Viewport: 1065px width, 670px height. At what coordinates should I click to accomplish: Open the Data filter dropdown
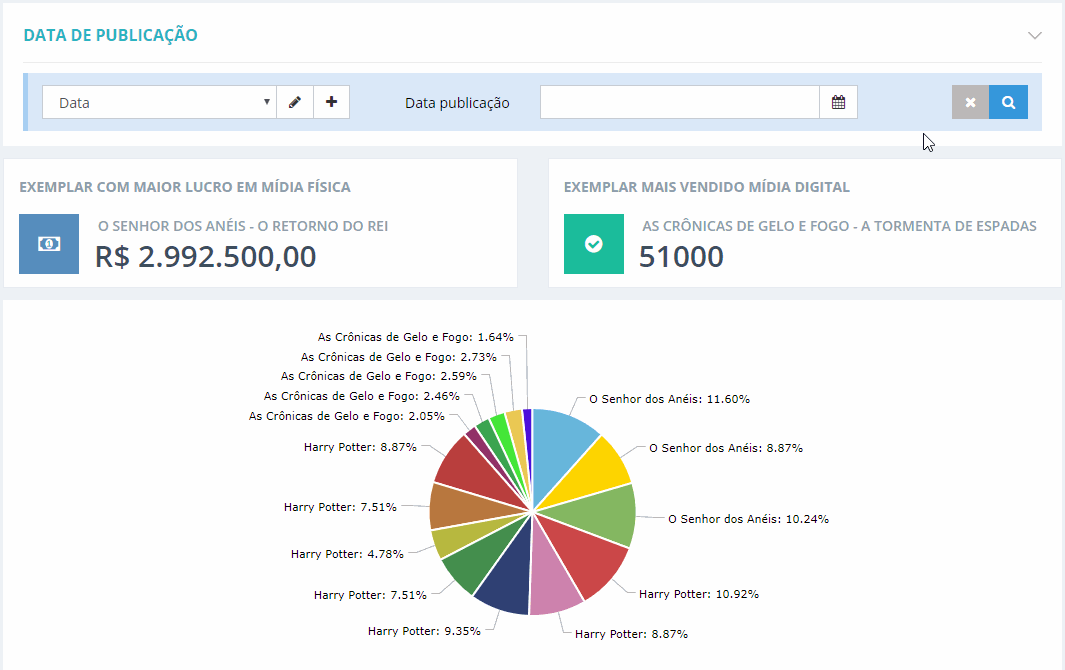point(159,102)
